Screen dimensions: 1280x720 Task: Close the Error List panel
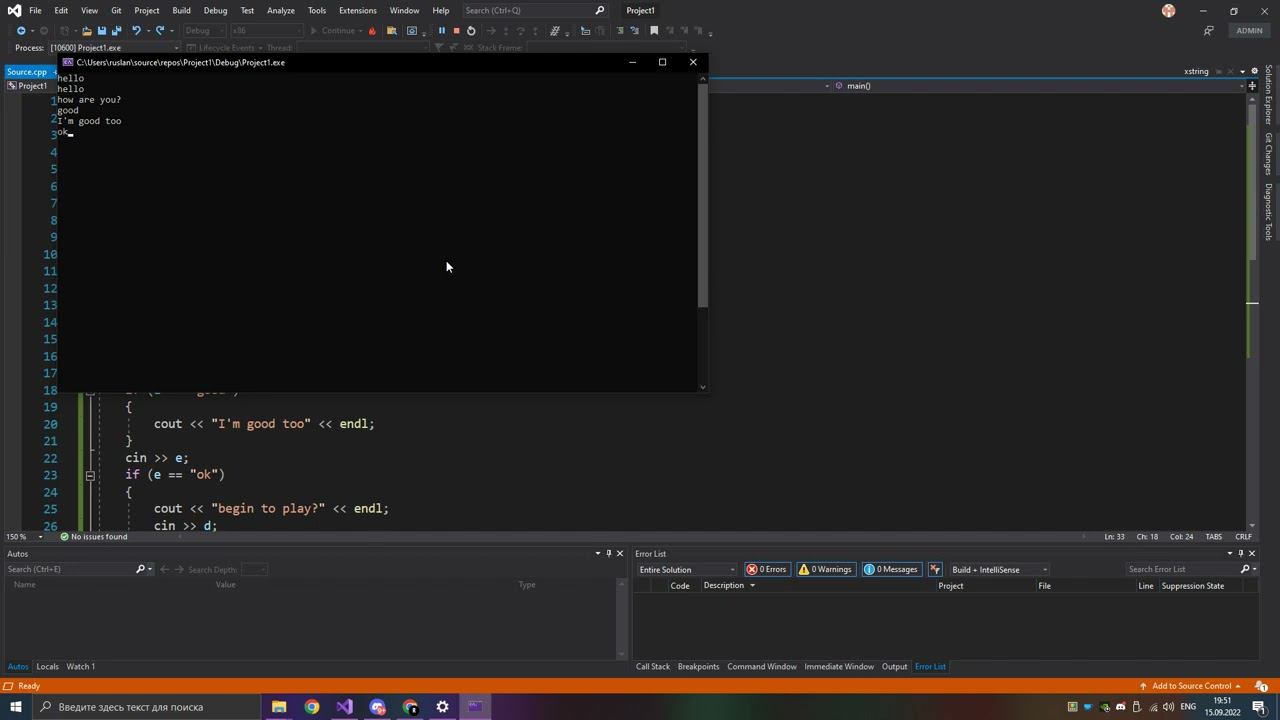[x=1252, y=554]
